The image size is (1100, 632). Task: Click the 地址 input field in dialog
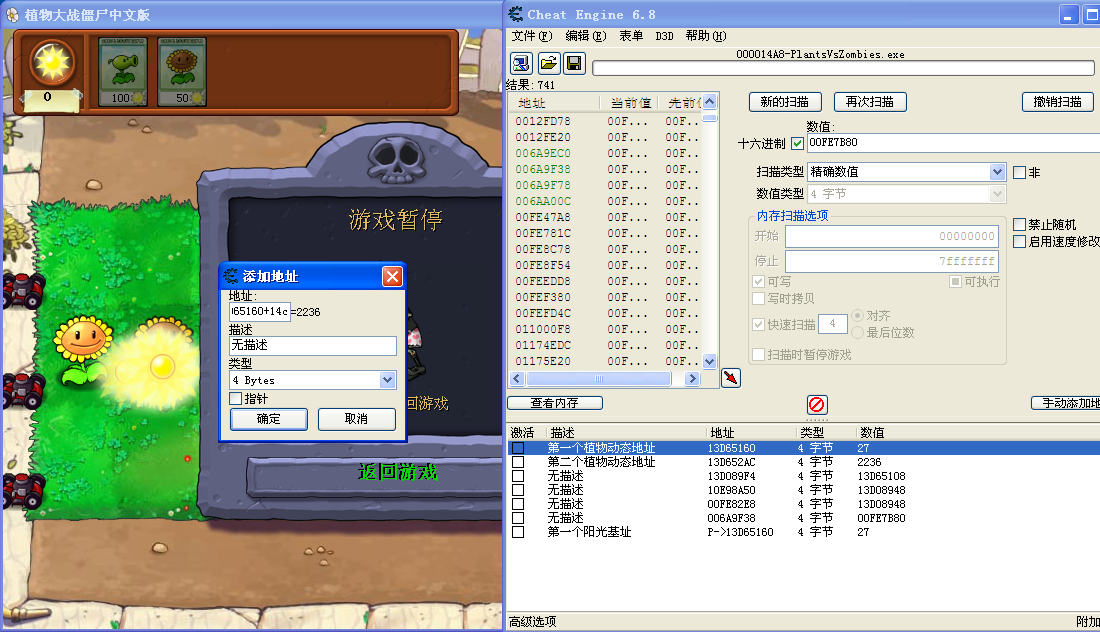tap(260, 311)
